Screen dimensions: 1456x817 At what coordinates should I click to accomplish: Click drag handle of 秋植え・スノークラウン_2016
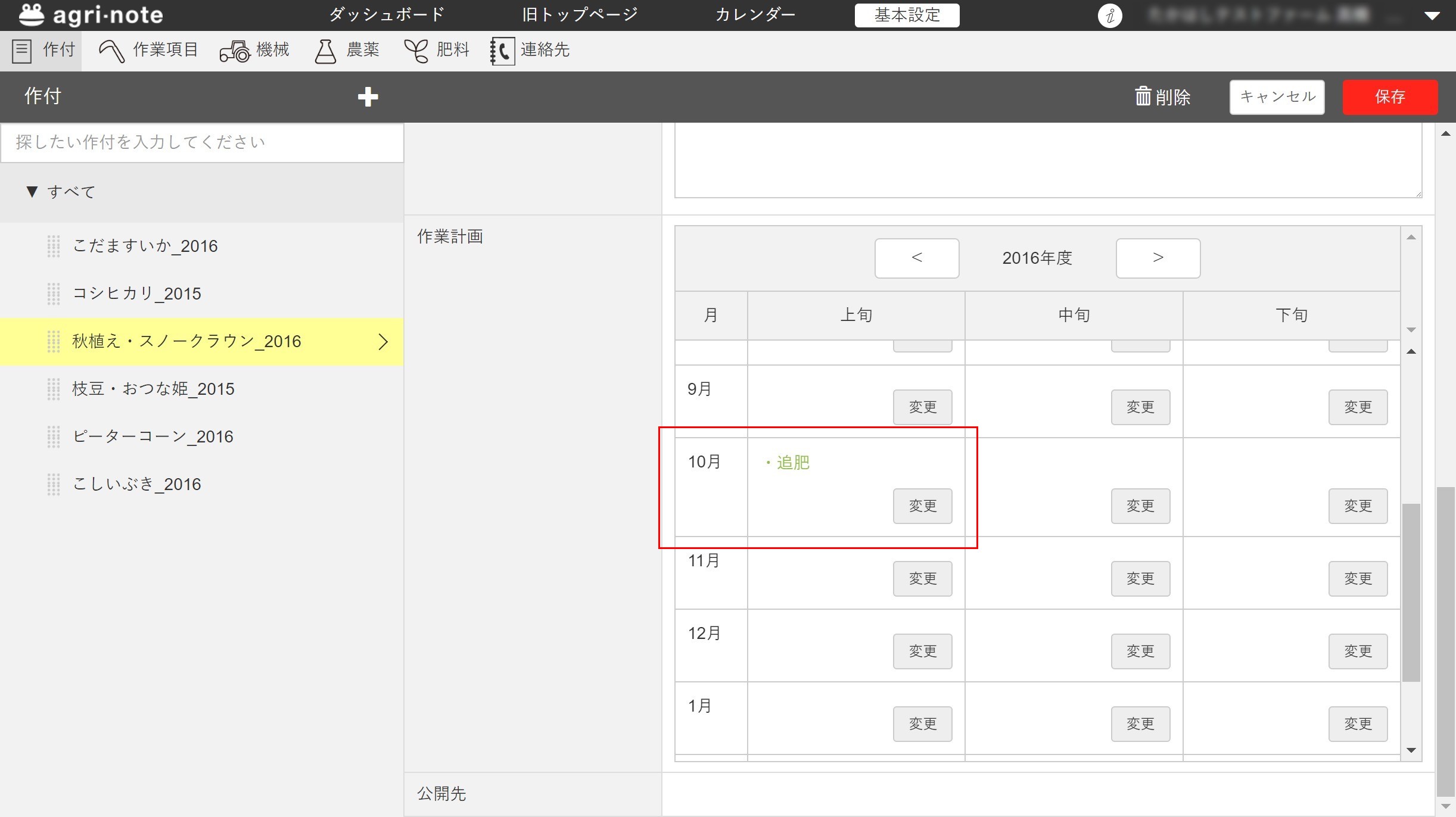click(54, 341)
